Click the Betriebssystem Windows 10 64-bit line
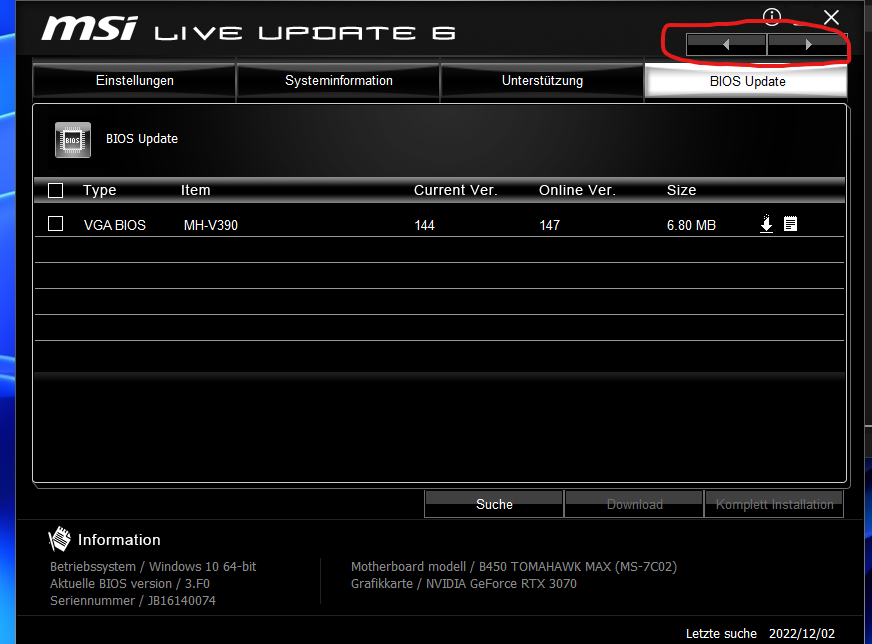 coord(153,567)
